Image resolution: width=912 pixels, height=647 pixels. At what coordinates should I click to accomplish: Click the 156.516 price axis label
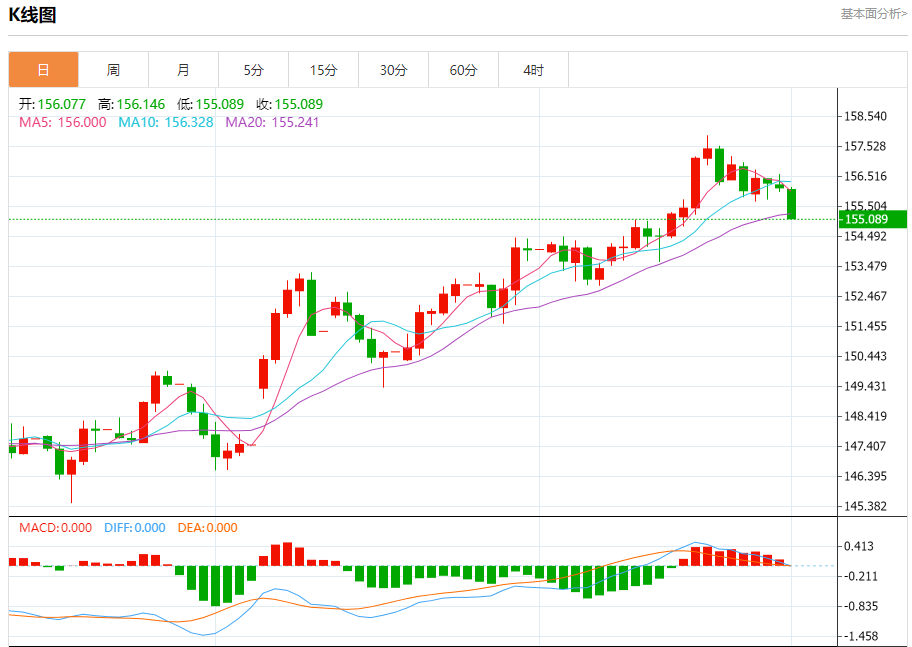coord(865,176)
